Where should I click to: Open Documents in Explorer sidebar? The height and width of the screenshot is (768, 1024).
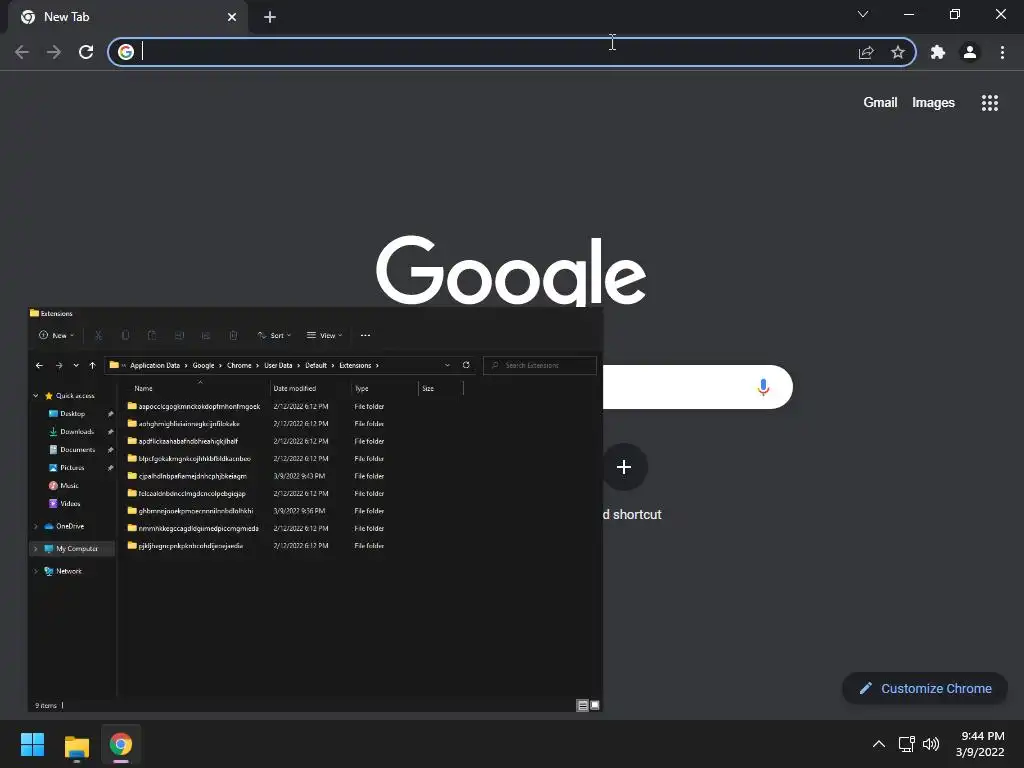tap(77, 449)
